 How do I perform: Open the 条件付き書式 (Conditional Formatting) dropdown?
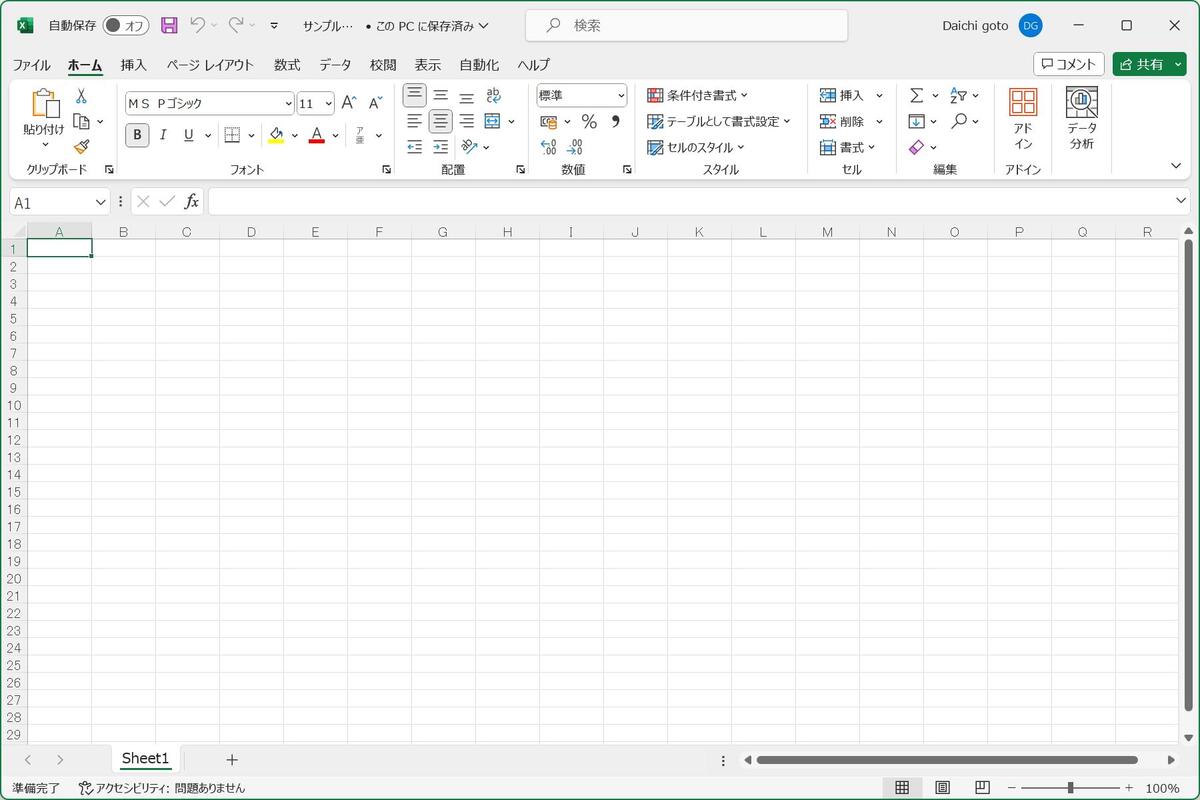(x=698, y=95)
